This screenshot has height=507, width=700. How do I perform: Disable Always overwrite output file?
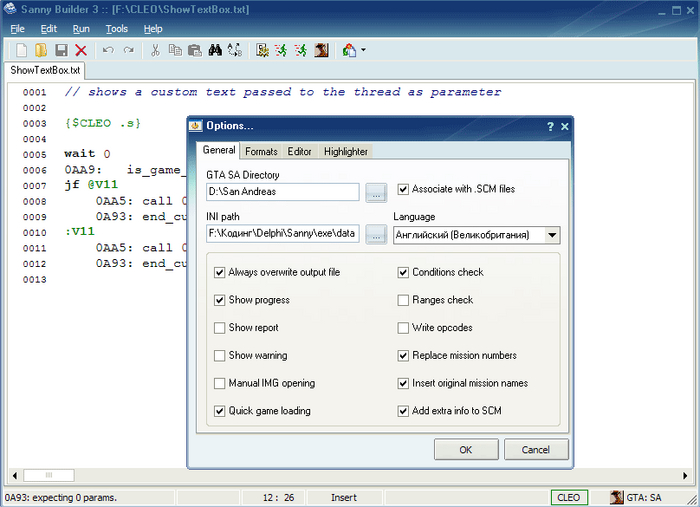[220, 272]
